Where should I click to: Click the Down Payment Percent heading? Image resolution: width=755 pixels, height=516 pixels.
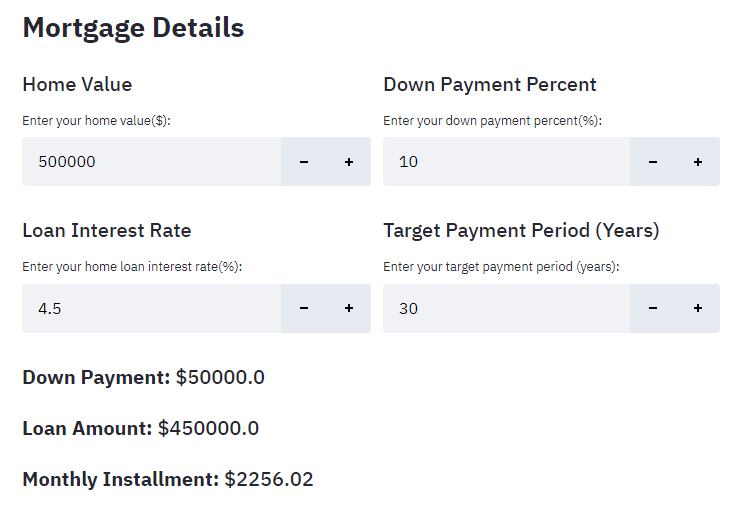[489, 85]
